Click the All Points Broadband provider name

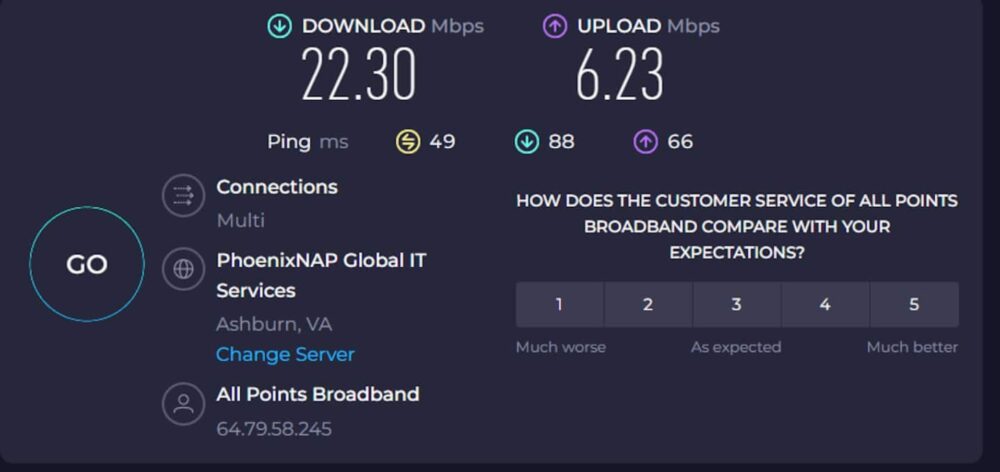click(x=318, y=394)
